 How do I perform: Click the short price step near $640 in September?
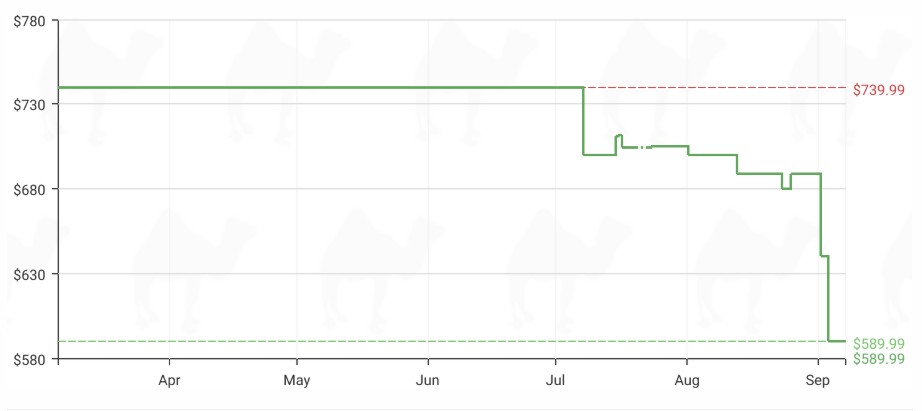tap(824, 256)
